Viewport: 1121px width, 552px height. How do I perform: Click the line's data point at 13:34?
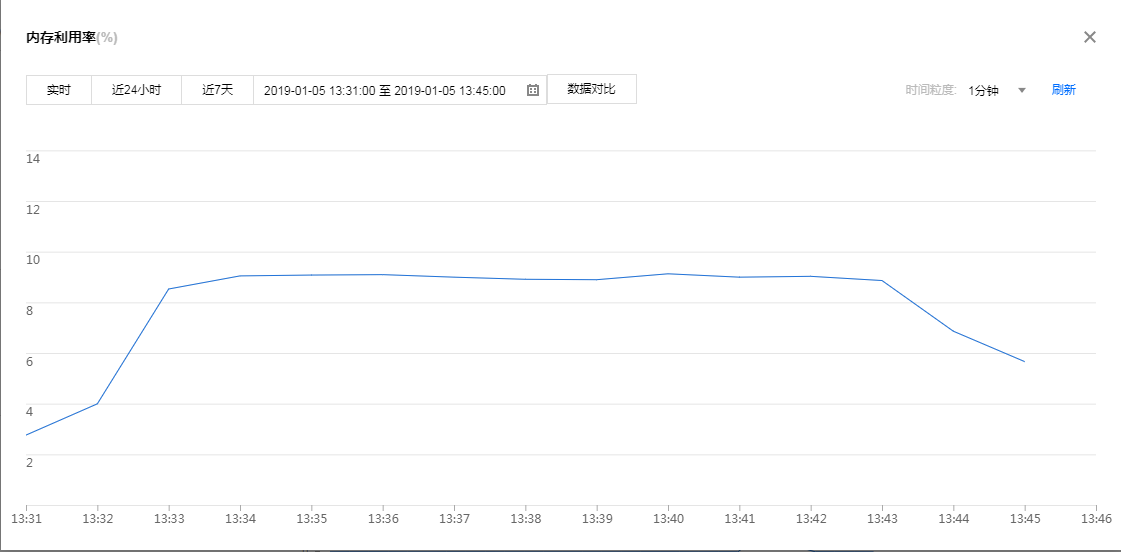click(x=240, y=276)
